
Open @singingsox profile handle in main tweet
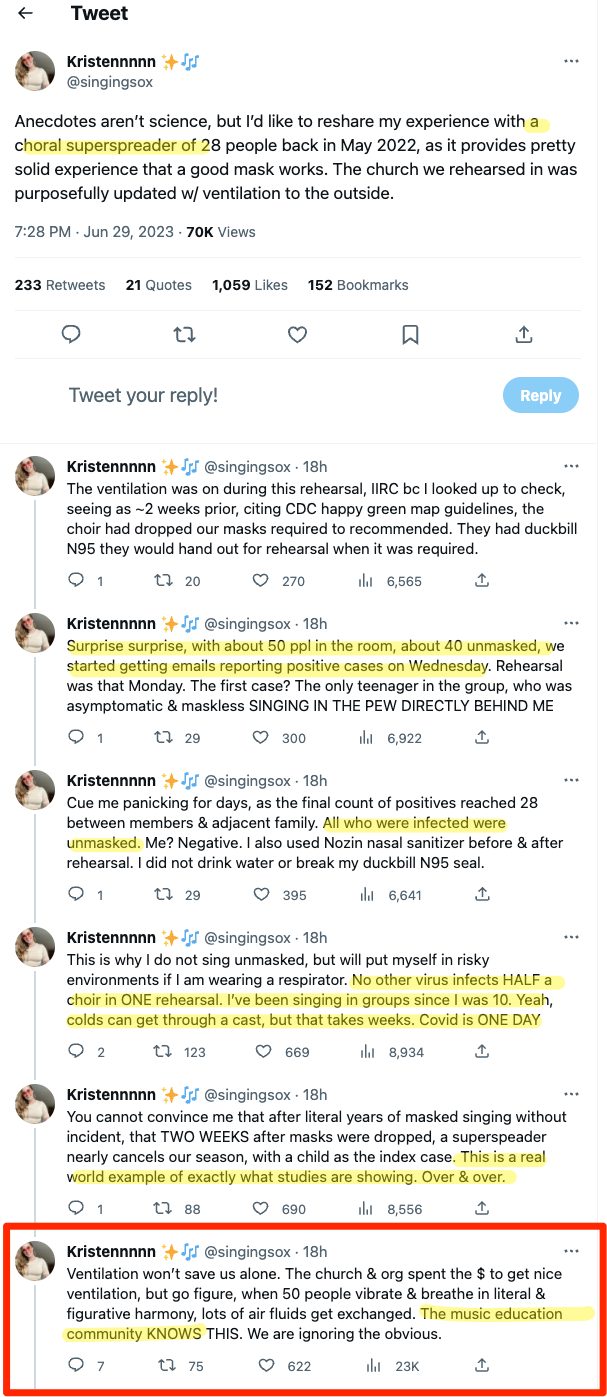(x=110, y=82)
